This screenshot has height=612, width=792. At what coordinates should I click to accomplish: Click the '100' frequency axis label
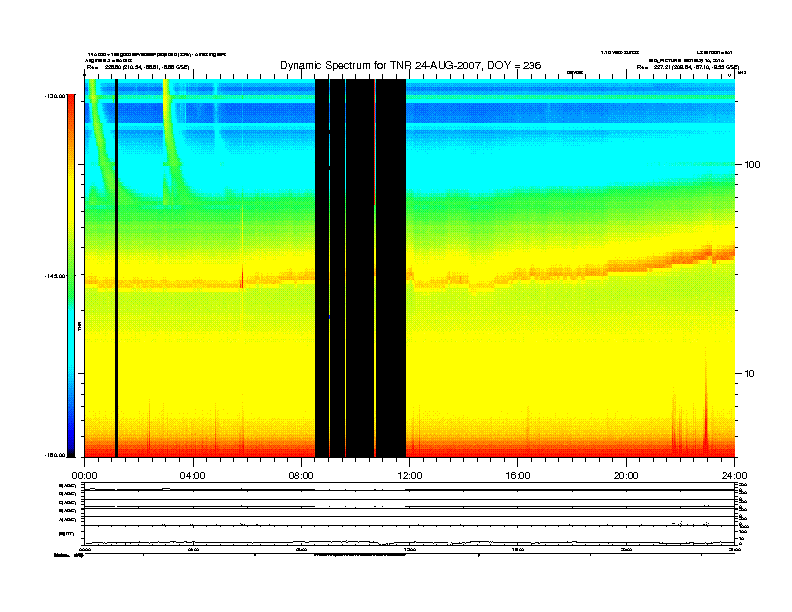(x=752, y=165)
